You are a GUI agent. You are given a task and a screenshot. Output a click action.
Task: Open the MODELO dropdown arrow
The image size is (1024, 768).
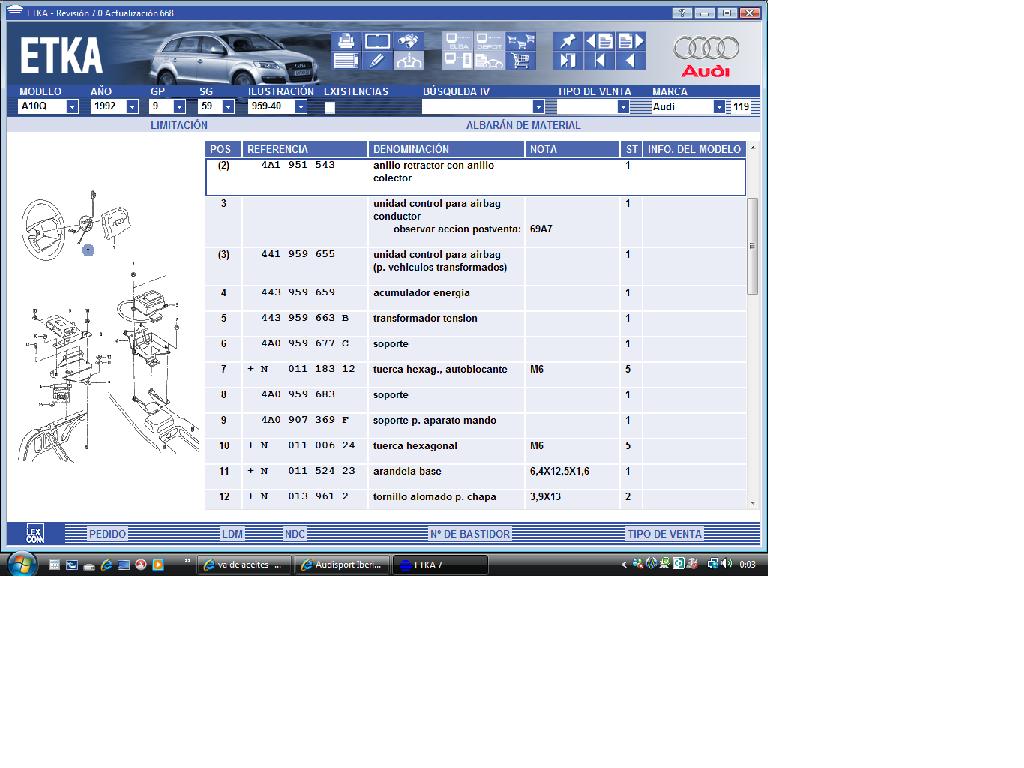(72, 106)
